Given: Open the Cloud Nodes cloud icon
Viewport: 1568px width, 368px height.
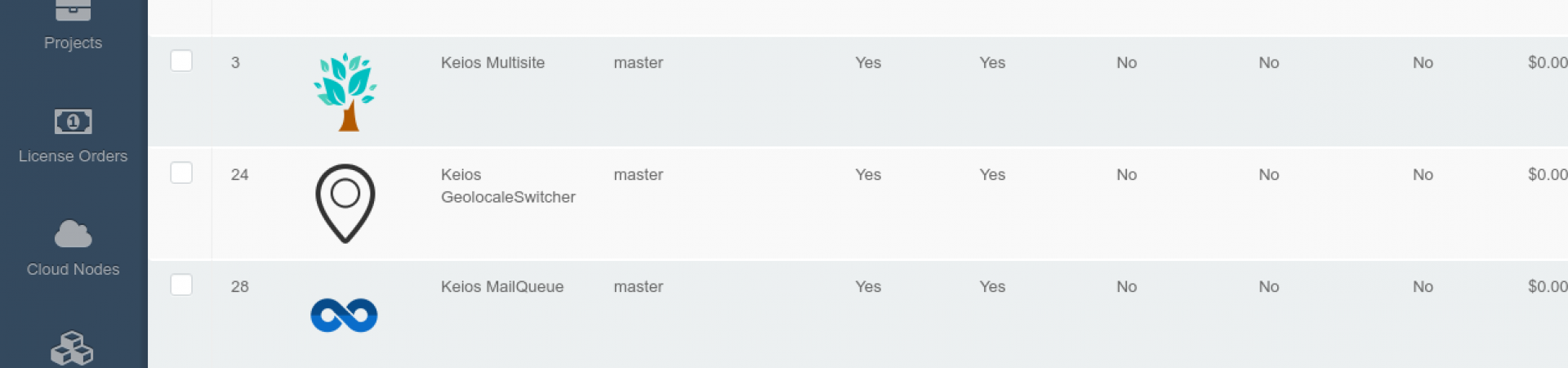Looking at the screenshot, I should (x=73, y=234).
